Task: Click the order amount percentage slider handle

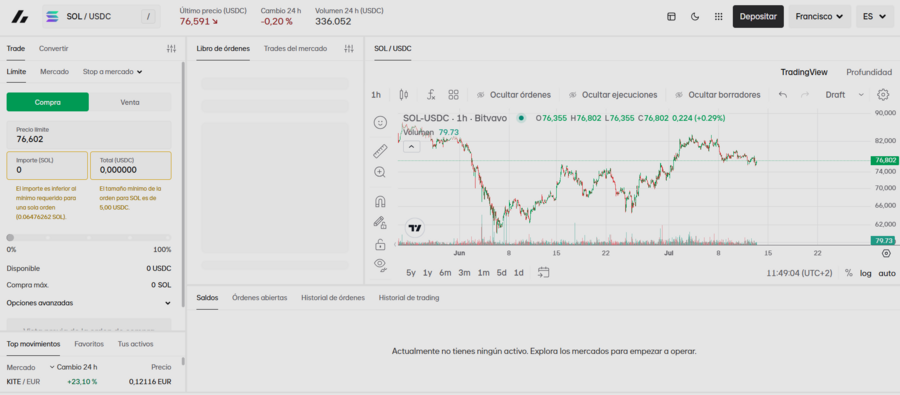Action: coord(10,237)
